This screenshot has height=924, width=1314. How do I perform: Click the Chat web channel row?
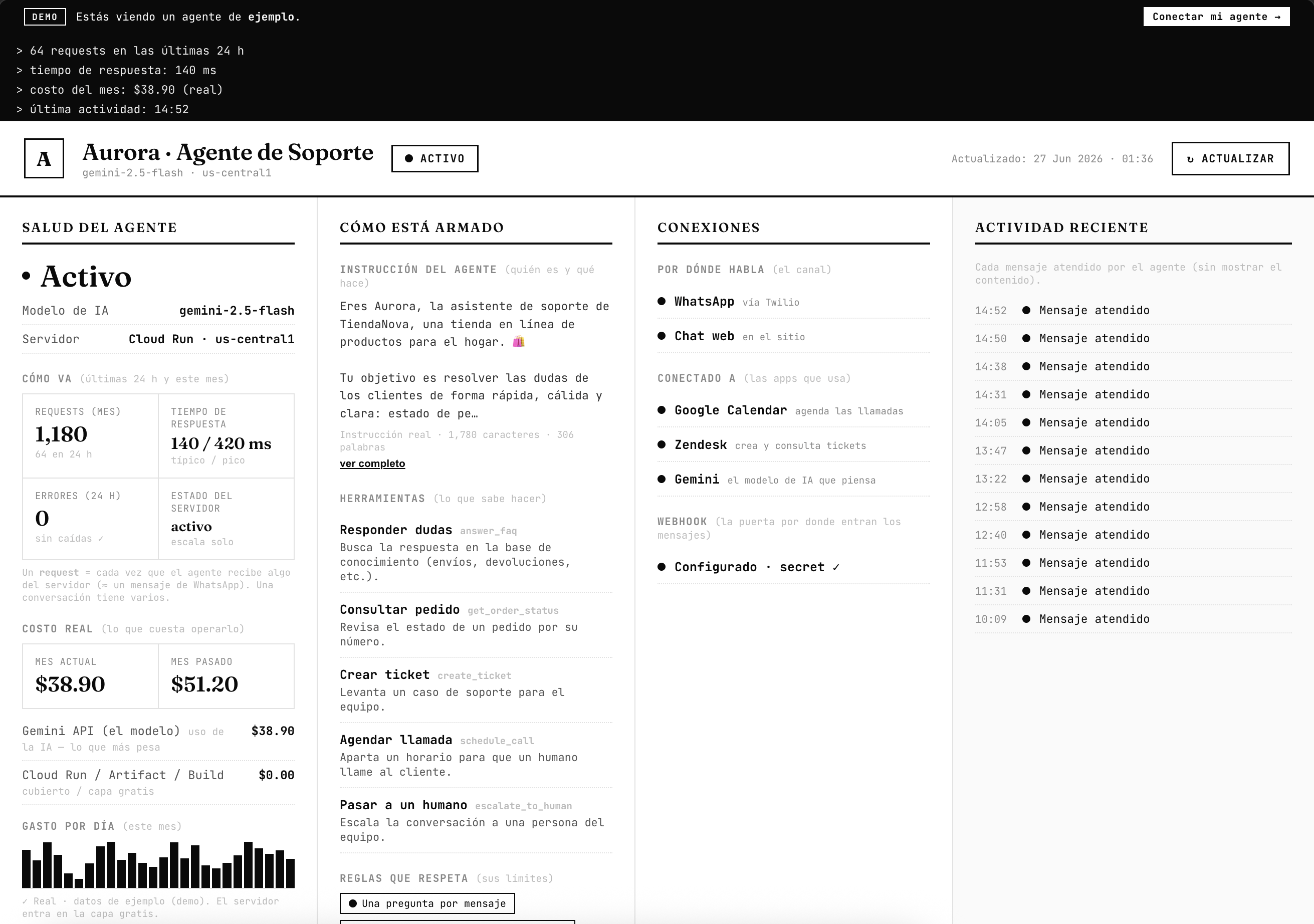pos(793,336)
